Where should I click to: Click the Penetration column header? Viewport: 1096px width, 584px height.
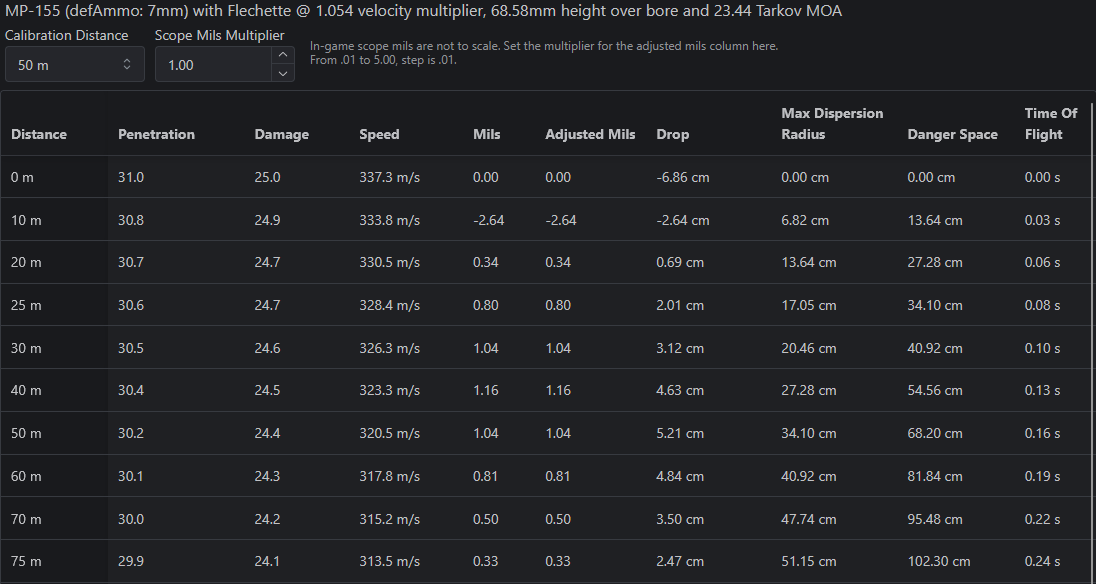157,134
